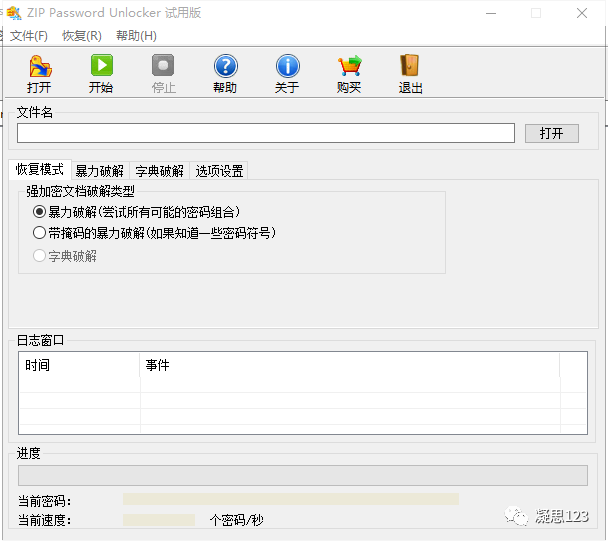Click the 当前速度 value field

[x=159, y=520]
